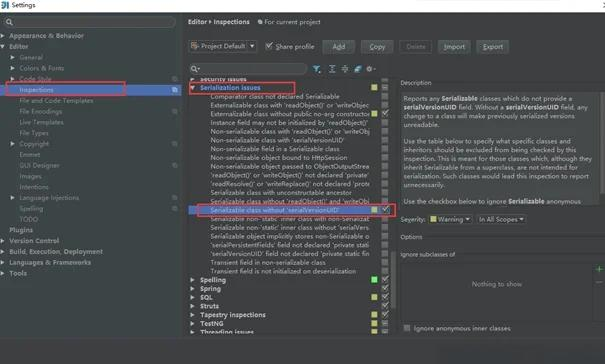Click the project icon beside File Encodings
The width and height of the screenshot is (605, 364).
pyautogui.click(x=175, y=111)
